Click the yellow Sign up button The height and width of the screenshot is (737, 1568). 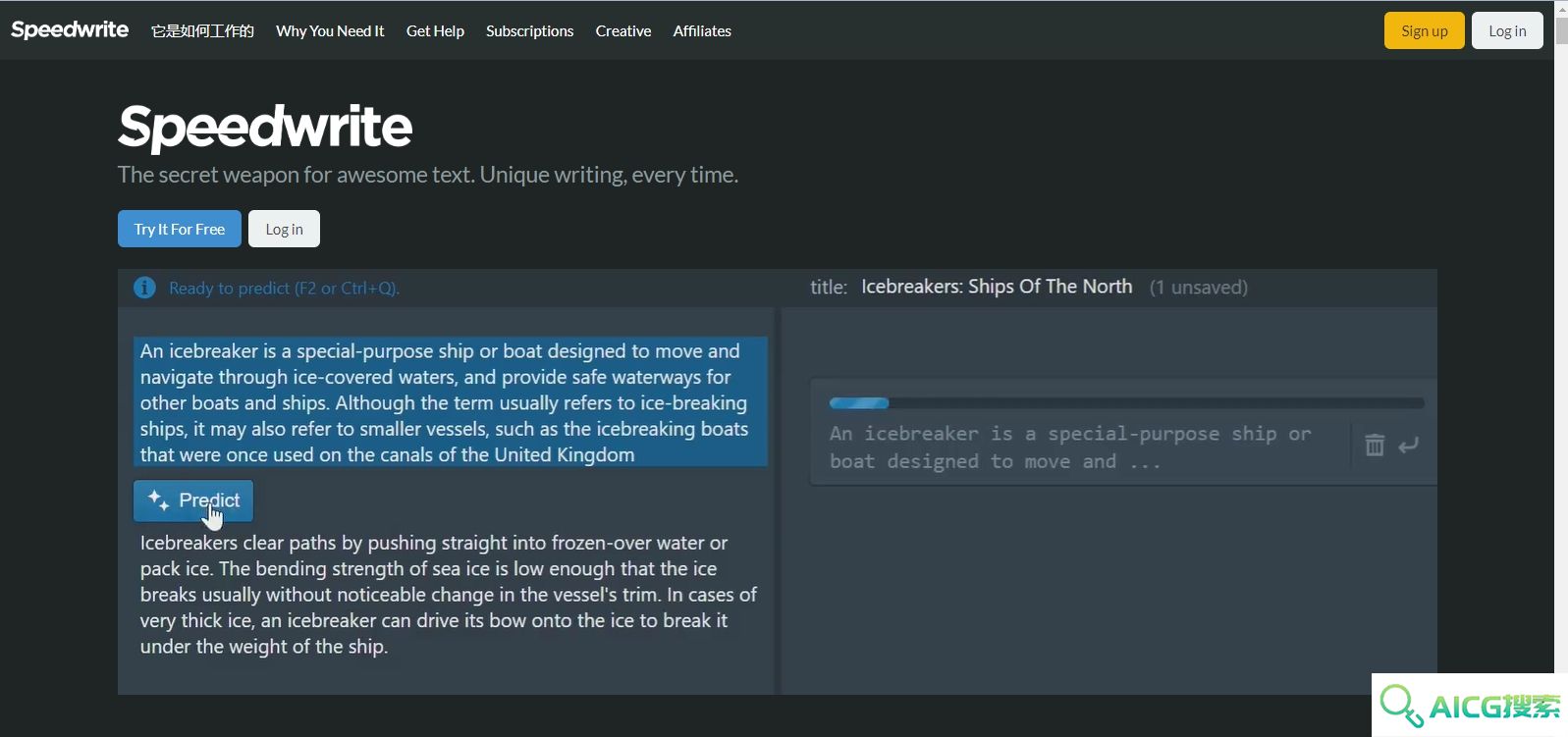click(1424, 30)
